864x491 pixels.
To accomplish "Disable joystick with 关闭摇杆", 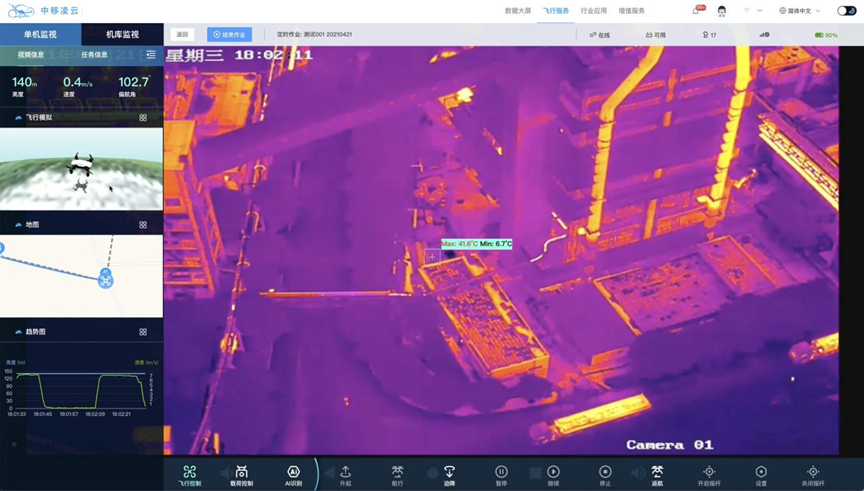I will pyautogui.click(x=813, y=475).
